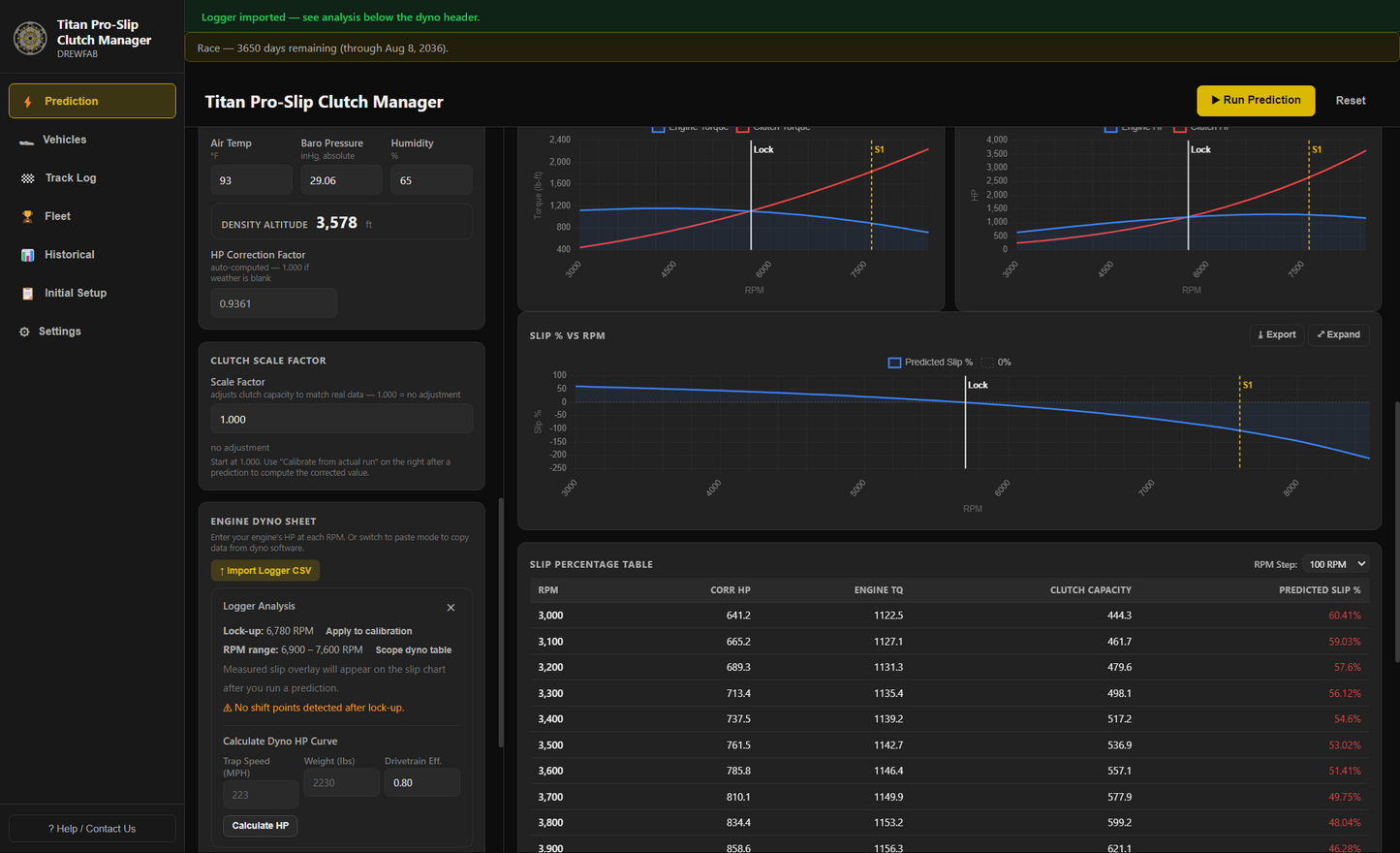Click the 689.3 corrected HP cell

tap(738, 668)
